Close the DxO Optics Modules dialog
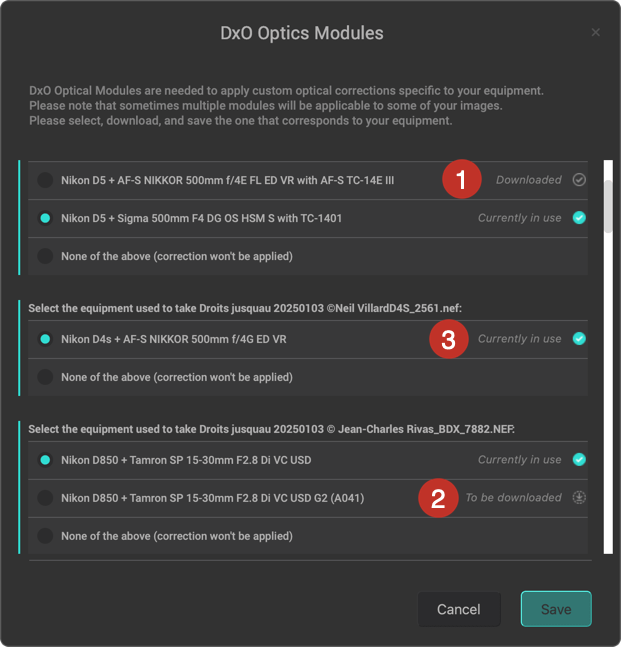Screen dimensions: 621x647 [x=595, y=32]
